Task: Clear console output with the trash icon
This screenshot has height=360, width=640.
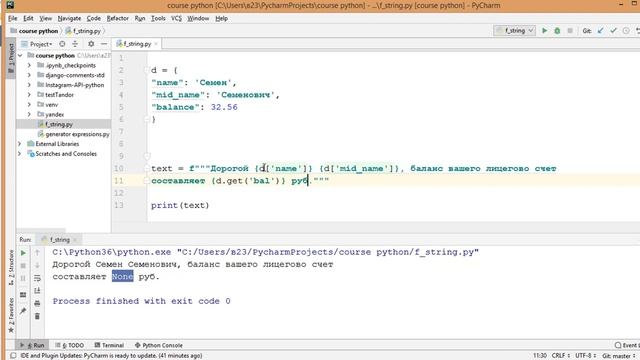Action: (x=37, y=316)
